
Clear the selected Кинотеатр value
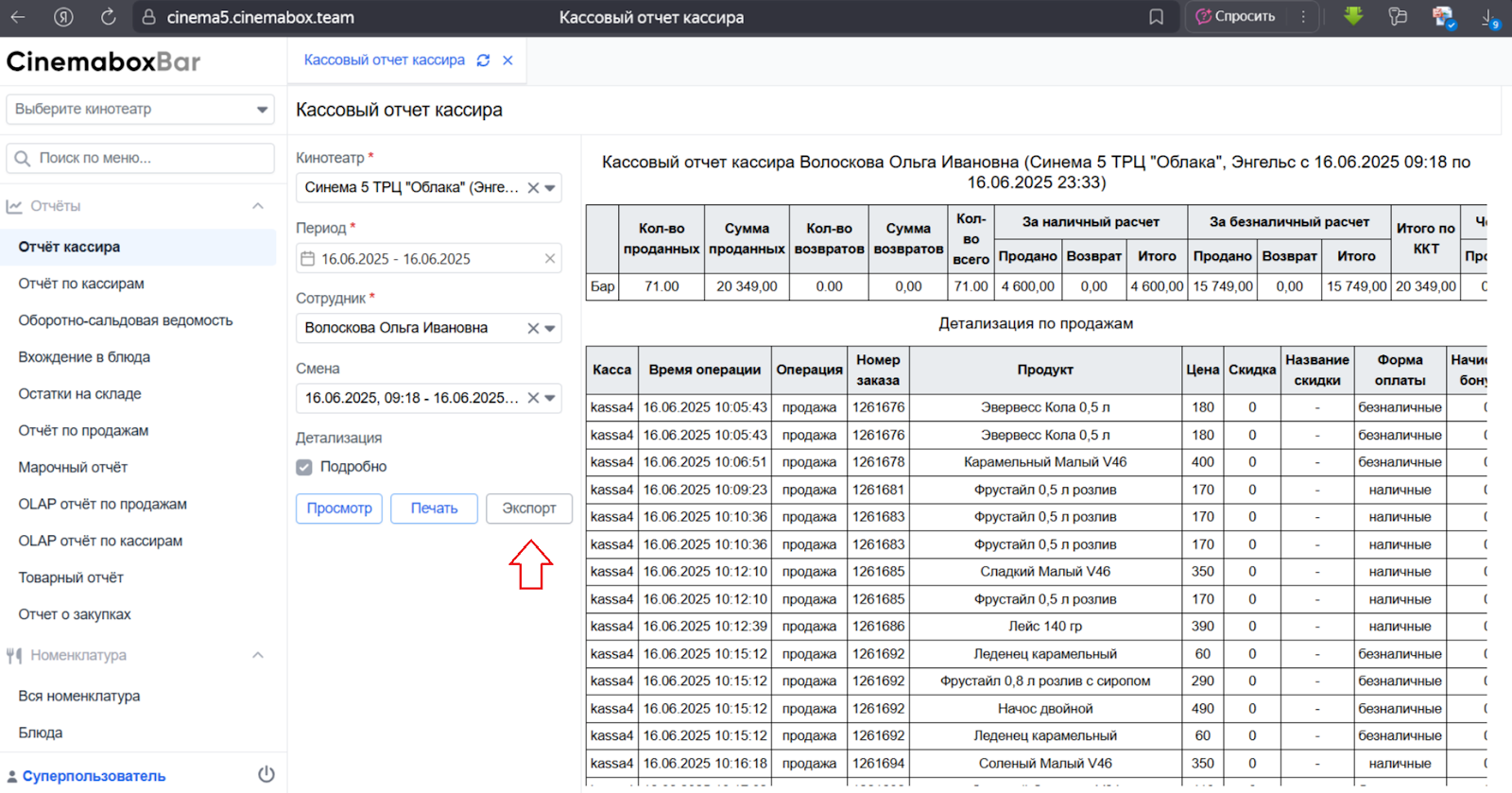coord(533,187)
